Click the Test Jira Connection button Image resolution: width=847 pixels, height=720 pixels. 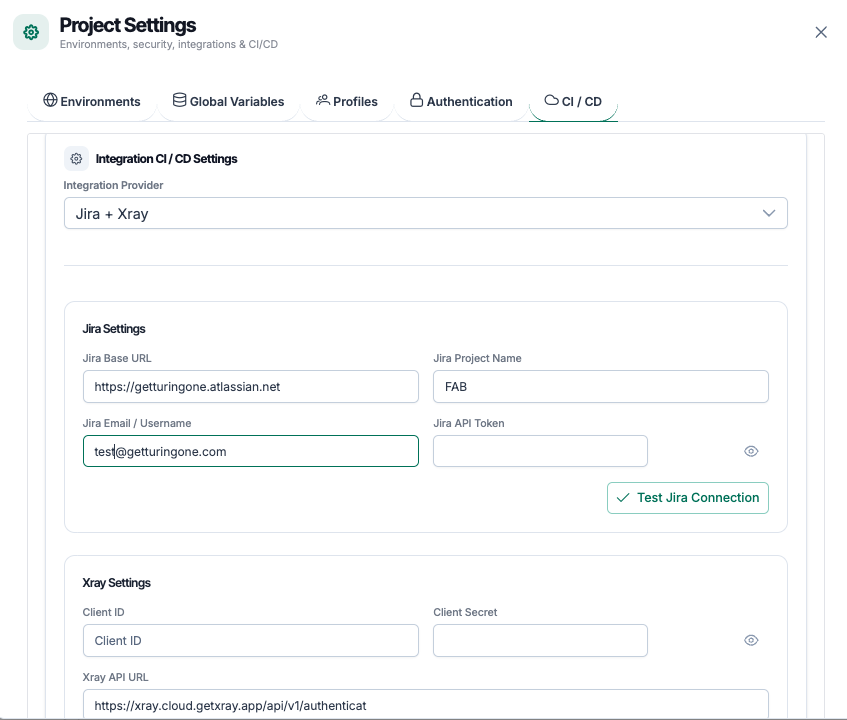688,497
